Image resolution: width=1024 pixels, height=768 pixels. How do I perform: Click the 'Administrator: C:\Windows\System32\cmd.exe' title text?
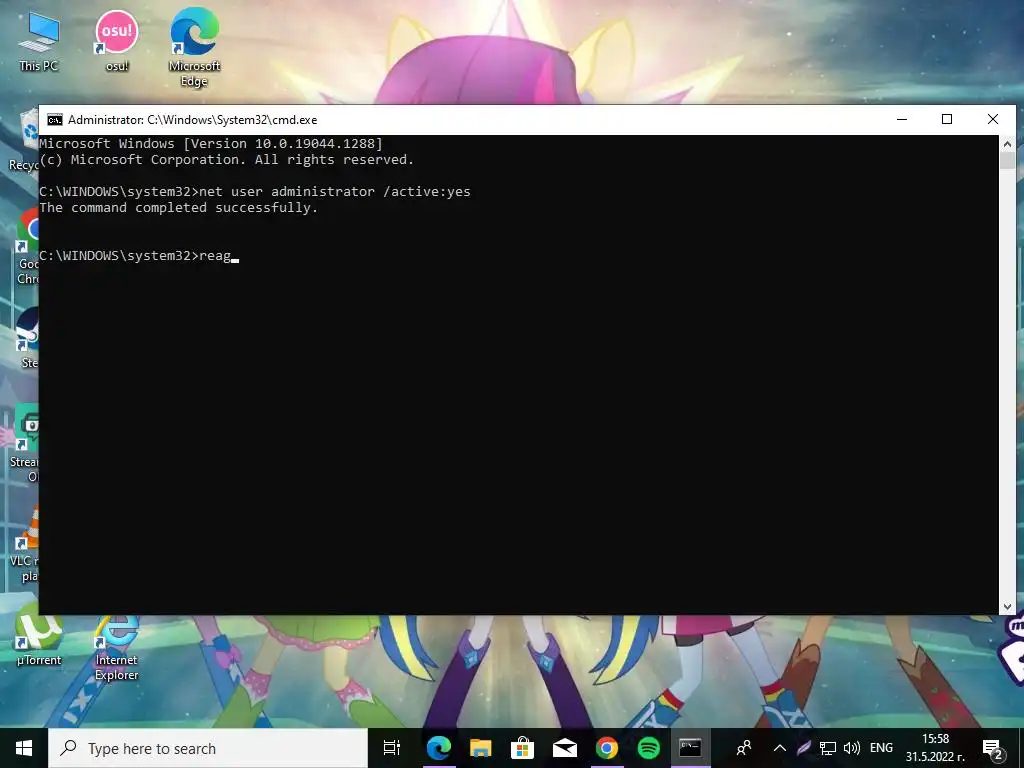point(193,120)
